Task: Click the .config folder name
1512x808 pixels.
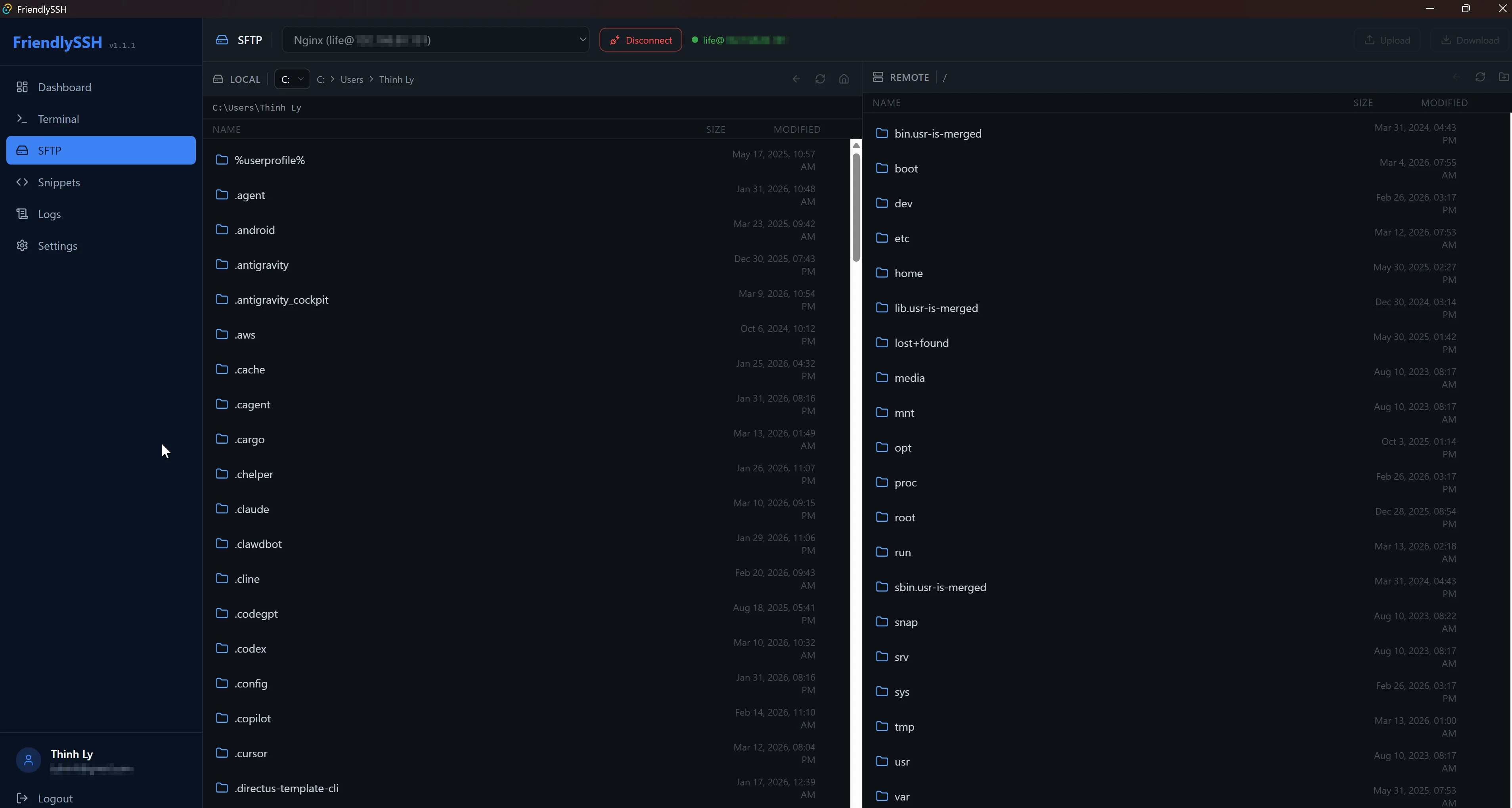Action: coord(251,684)
